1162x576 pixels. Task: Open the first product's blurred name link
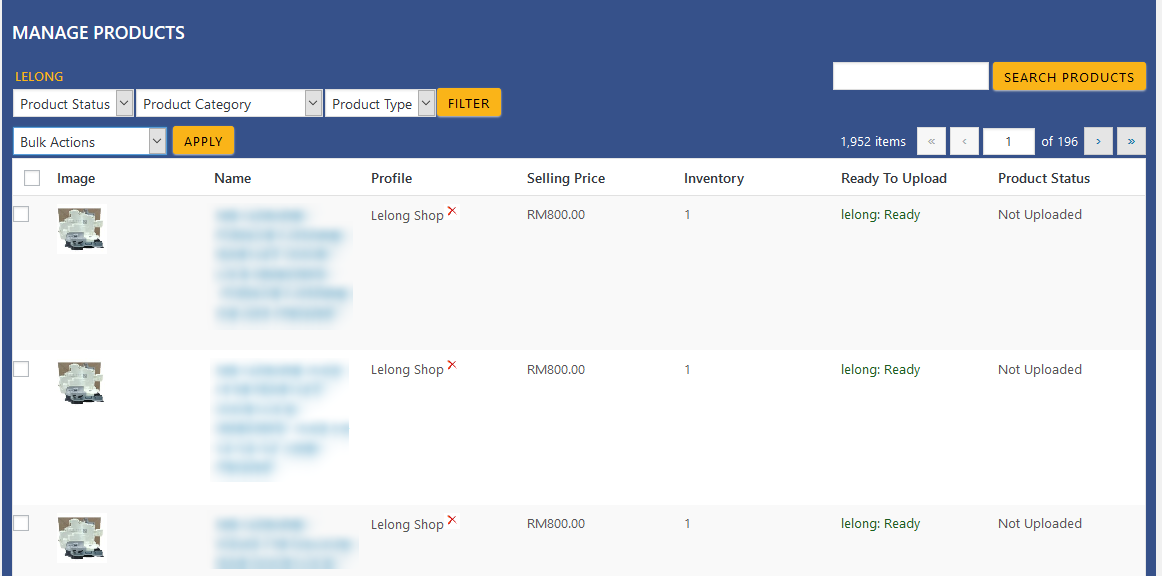click(283, 265)
